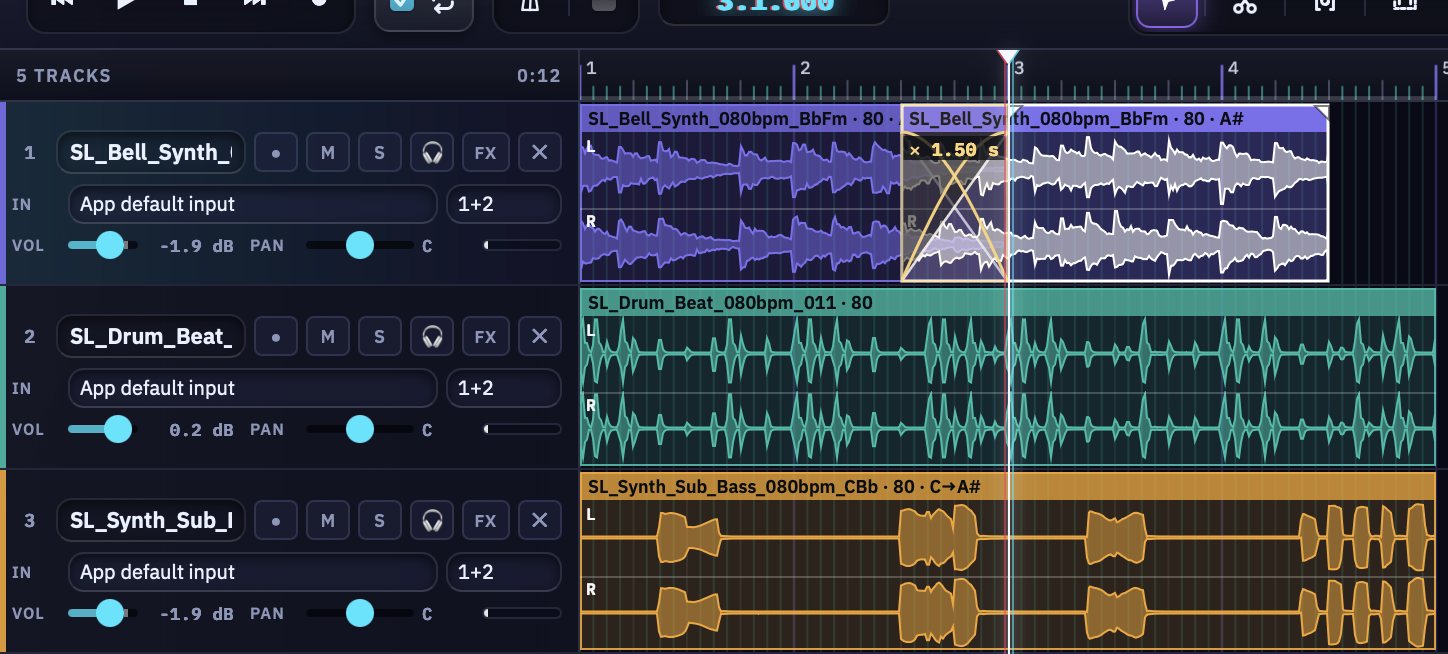
Task: Click SL_Synth_Sub volume slider knob
Action: coord(110,613)
